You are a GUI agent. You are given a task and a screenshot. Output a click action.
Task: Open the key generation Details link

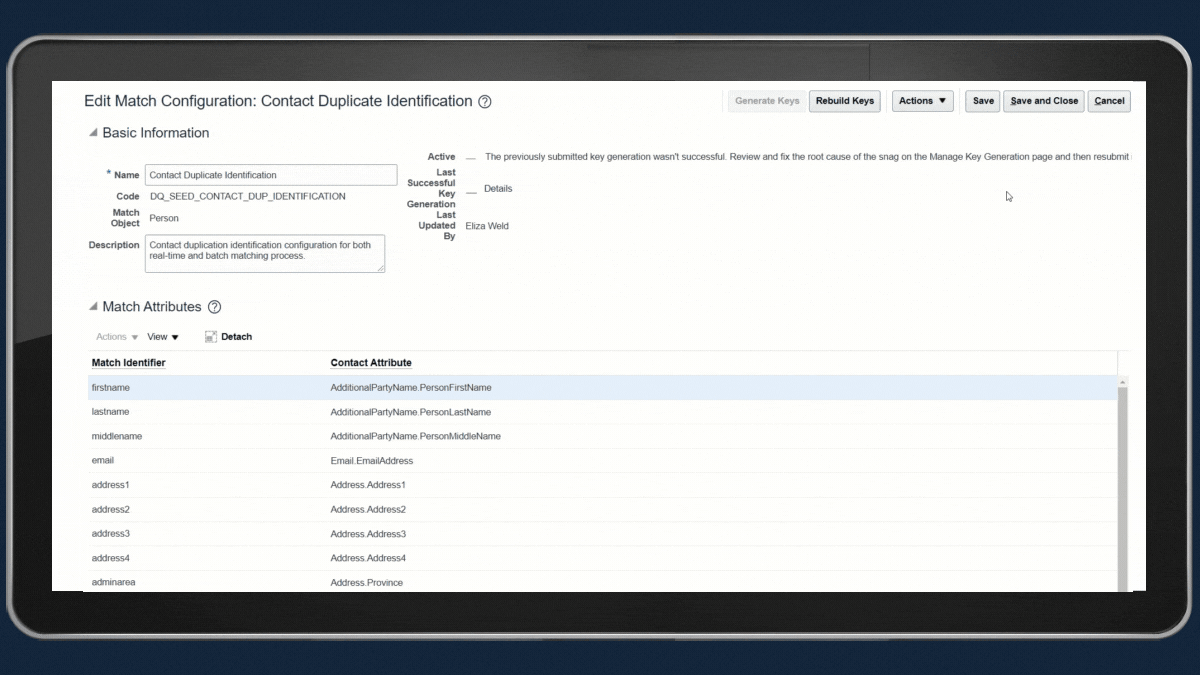coord(498,189)
